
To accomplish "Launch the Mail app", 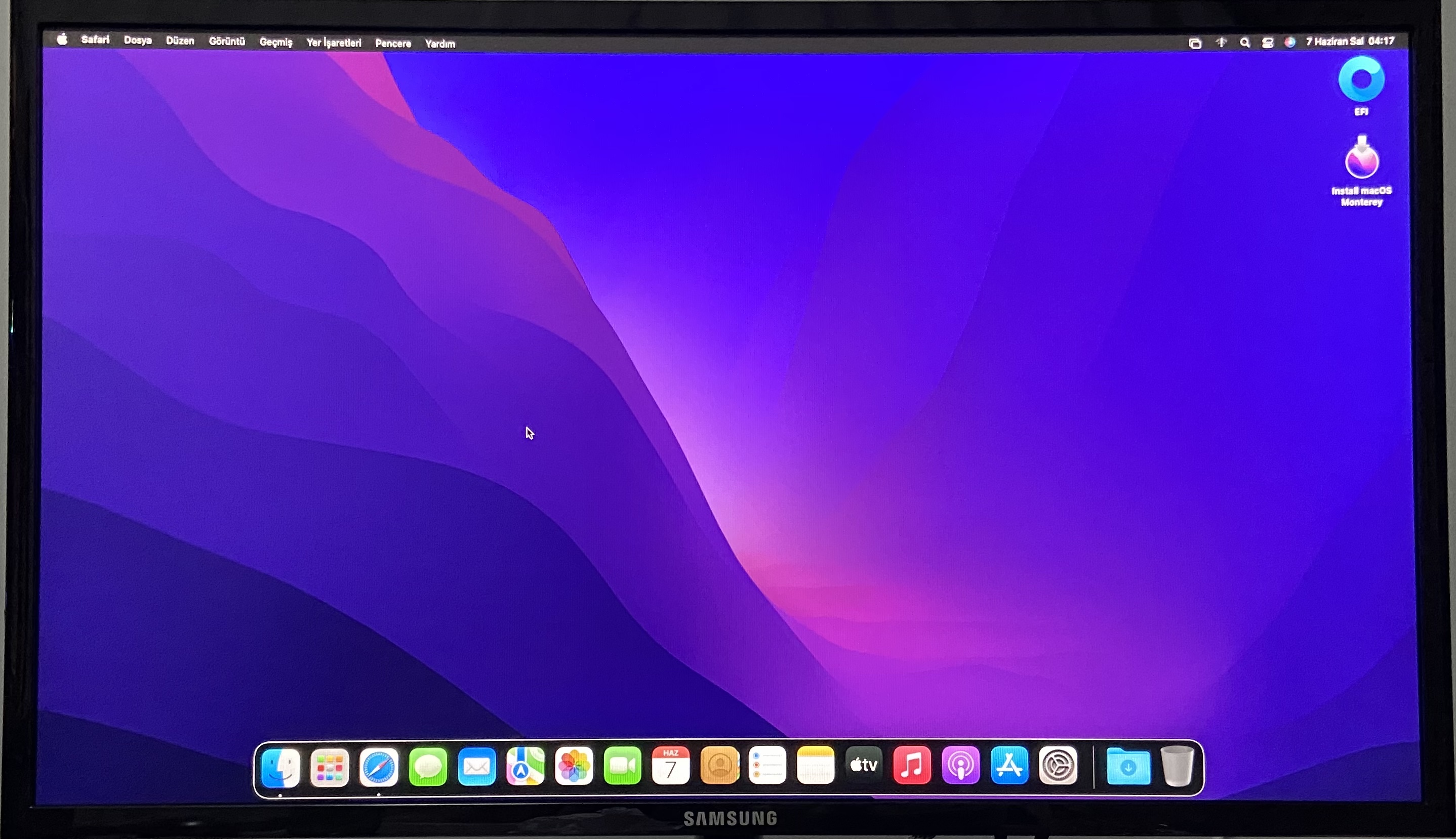I will point(477,767).
